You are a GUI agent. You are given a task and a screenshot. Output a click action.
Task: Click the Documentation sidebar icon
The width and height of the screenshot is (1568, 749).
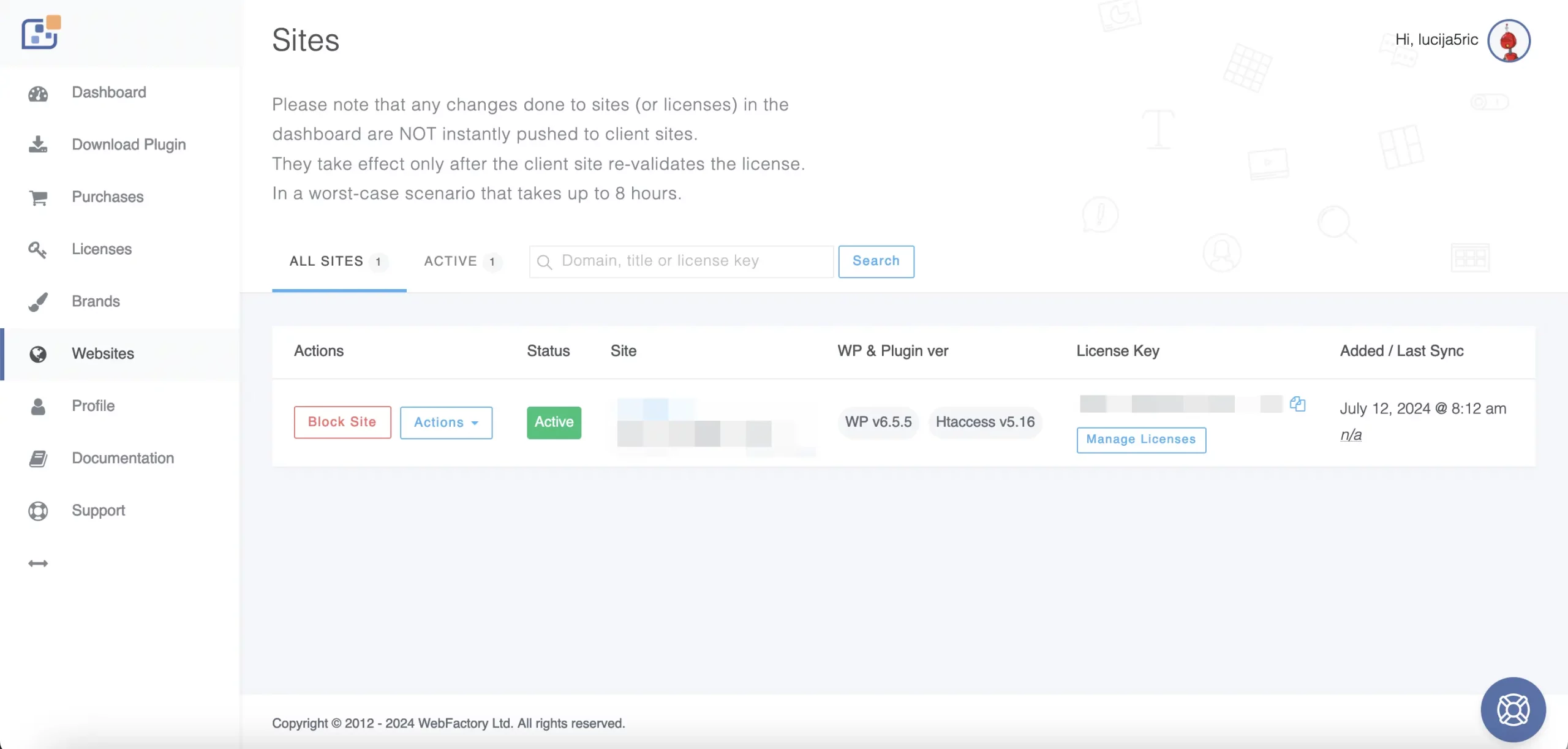(37, 458)
